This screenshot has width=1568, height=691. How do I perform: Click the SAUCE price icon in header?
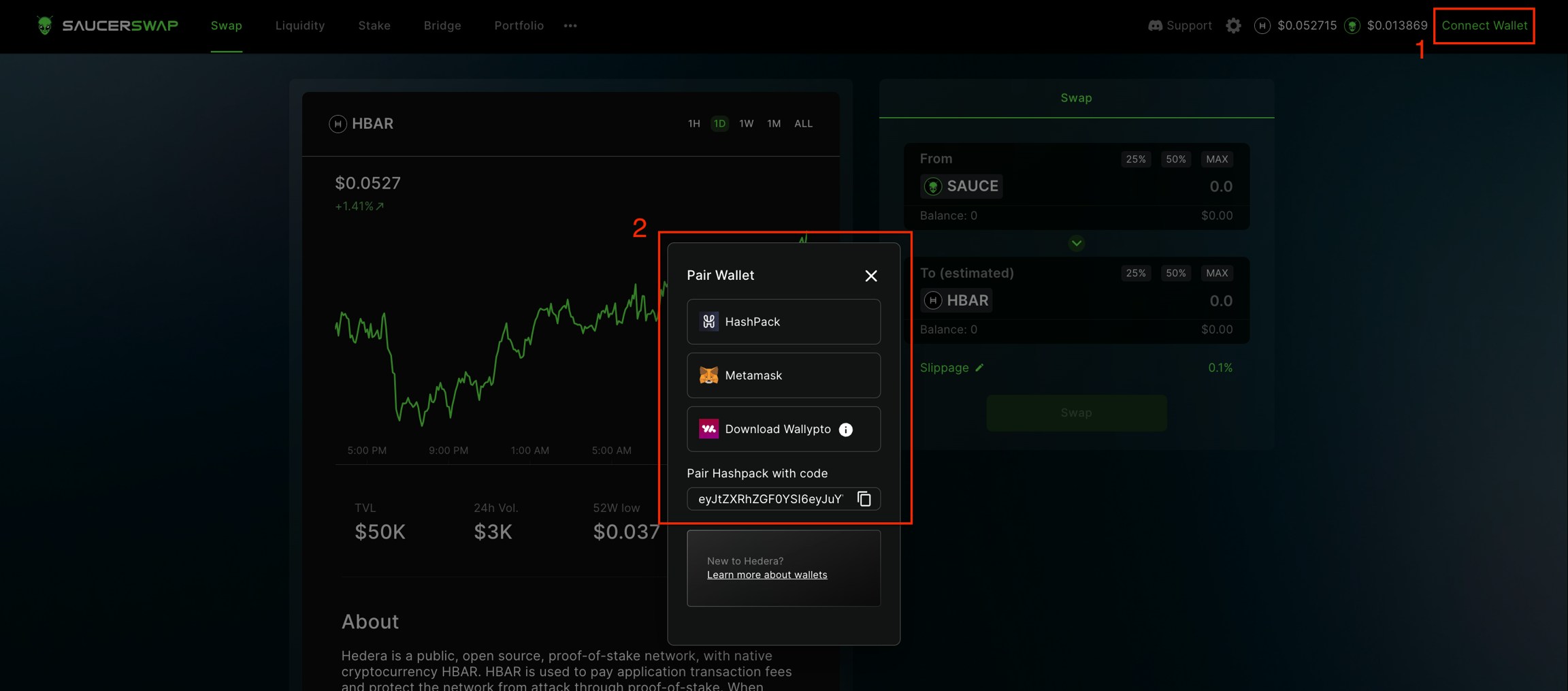pyautogui.click(x=1352, y=26)
